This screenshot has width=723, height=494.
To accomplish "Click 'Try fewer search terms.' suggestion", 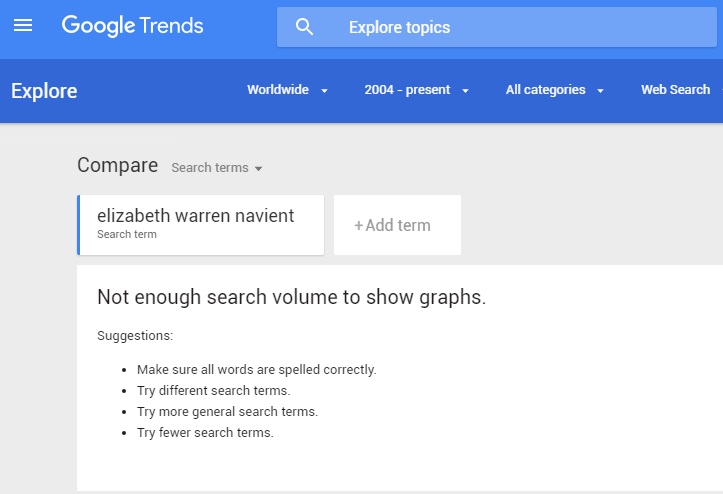I will coord(205,433).
